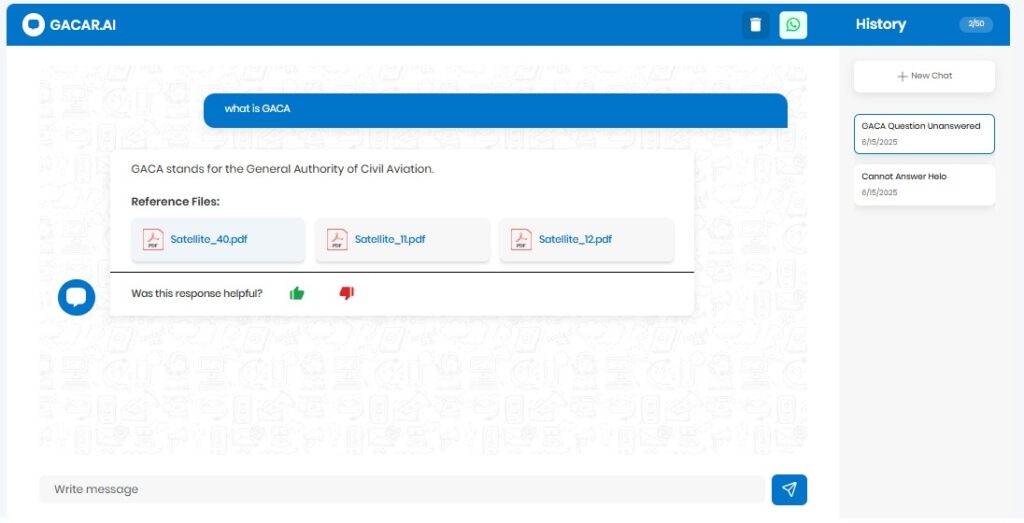Click the GACAR.AI logo icon
Image resolution: width=1024 pixels, height=523 pixels.
pyautogui.click(x=34, y=25)
